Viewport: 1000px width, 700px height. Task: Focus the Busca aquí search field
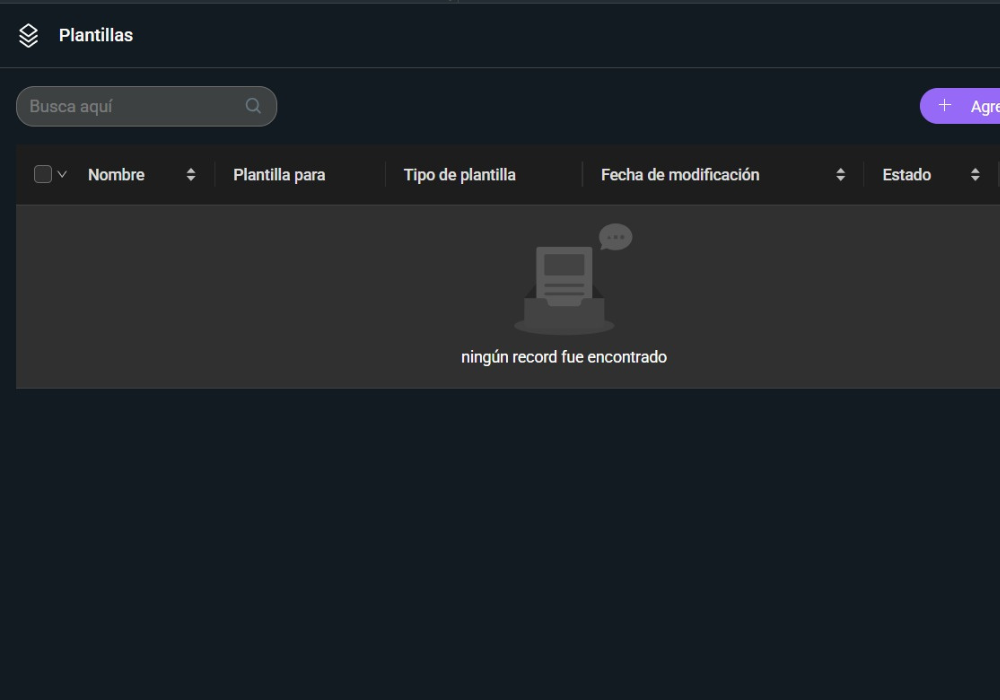tap(130, 106)
